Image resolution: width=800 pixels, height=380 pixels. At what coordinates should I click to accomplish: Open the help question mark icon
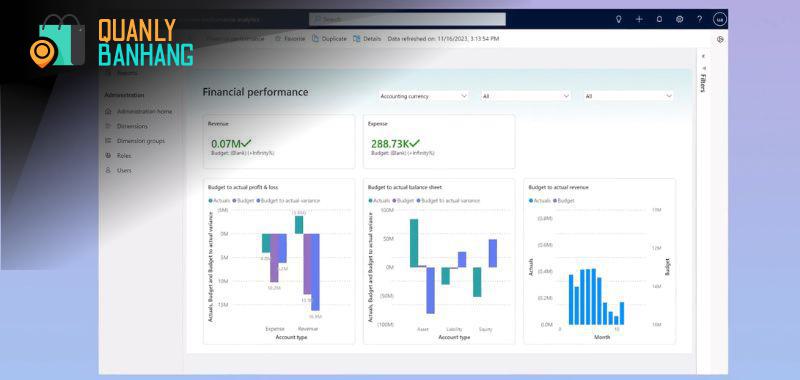click(699, 19)
